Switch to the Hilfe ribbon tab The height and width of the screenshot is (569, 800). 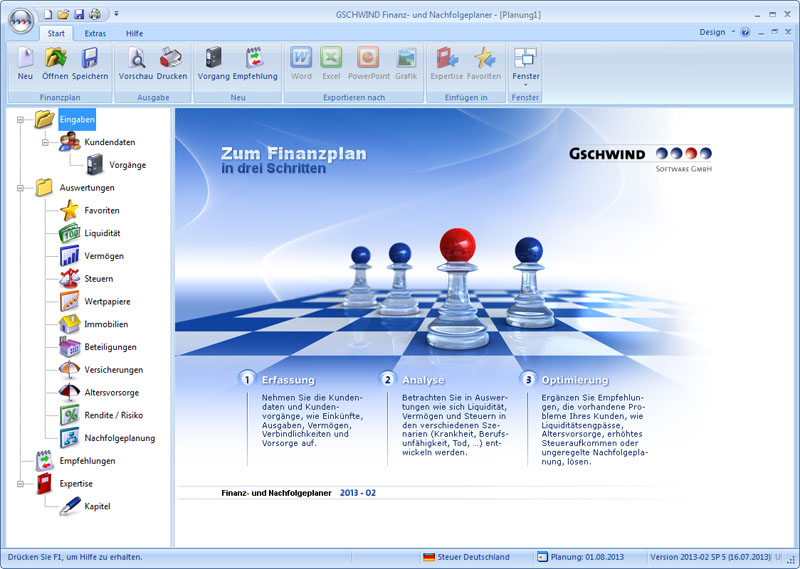pyautogui.click(x=134, y=33)
